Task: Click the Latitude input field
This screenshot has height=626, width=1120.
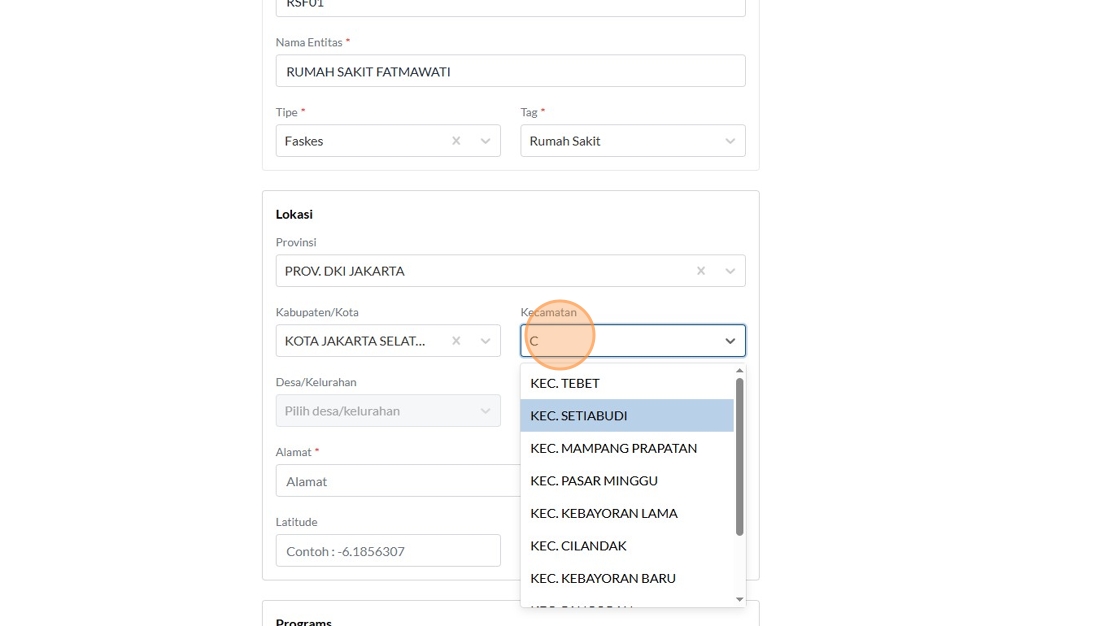Action: (388, 551)
